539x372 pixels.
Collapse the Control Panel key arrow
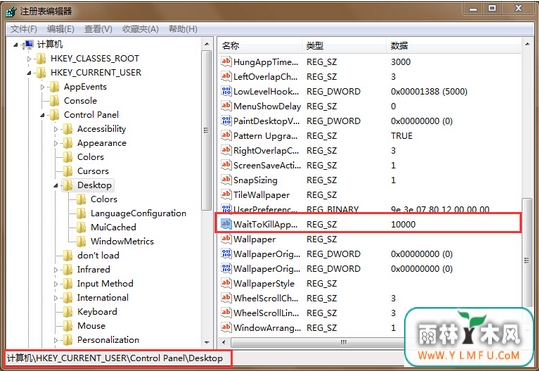tap(43, 115)
